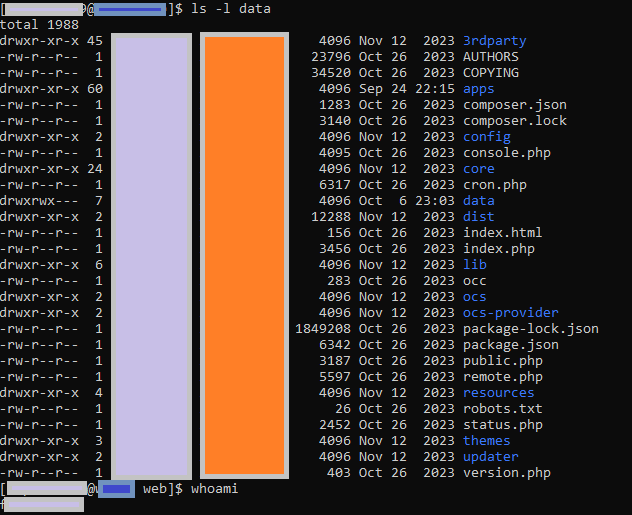Screen dimensions: 632x515
Task: Click the version.php file name
Action: coord(506,473)
